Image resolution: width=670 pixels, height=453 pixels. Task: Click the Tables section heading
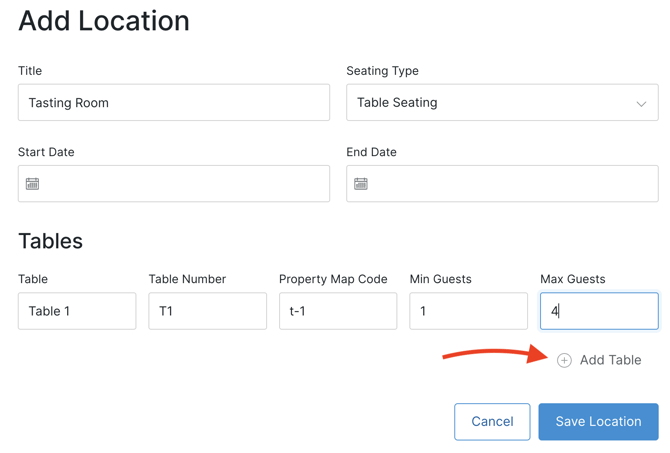pyautogui.click(x=50, y=241)
